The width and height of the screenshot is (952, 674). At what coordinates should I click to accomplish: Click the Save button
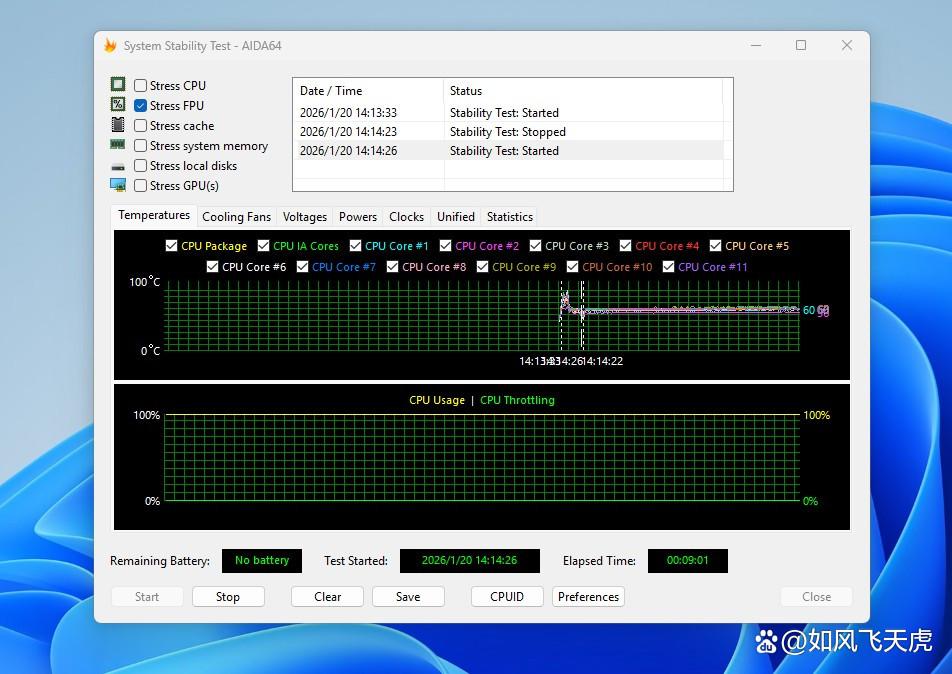point(408,597)
